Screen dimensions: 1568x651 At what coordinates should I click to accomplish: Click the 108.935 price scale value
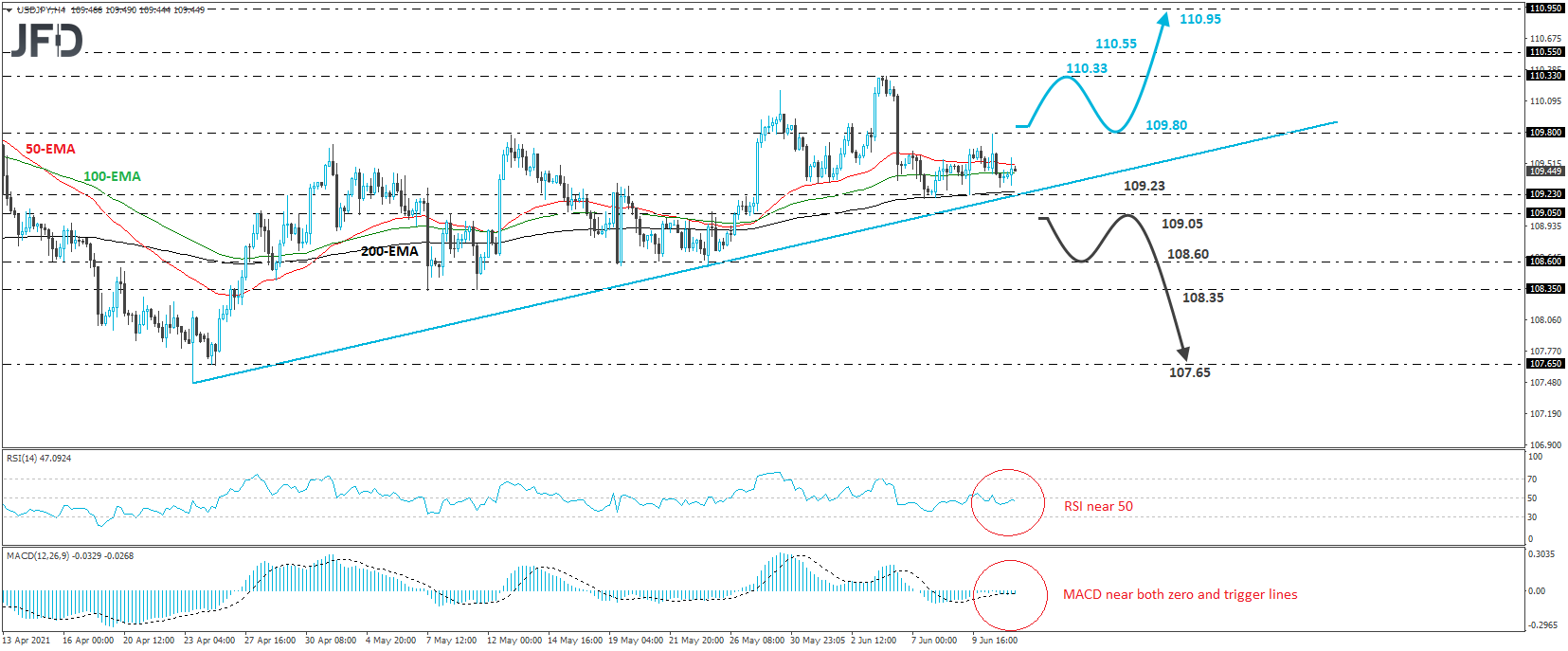(x=1545, y=226)
